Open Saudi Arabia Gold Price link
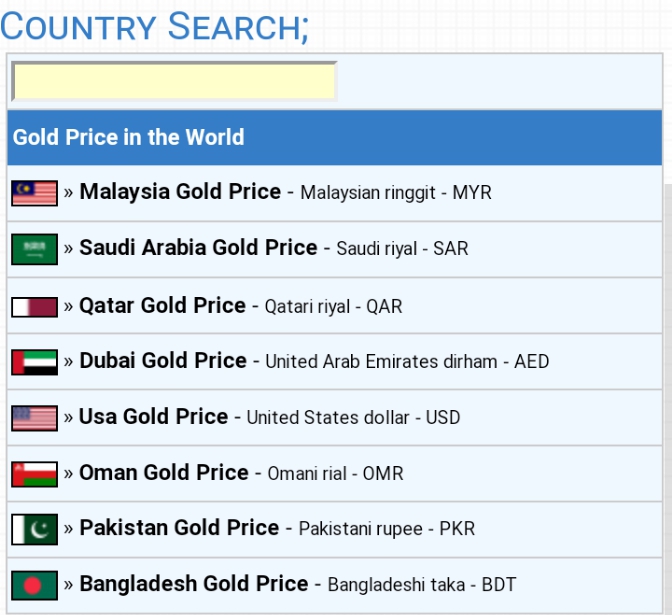672x615 pixels. click(198, 248)
